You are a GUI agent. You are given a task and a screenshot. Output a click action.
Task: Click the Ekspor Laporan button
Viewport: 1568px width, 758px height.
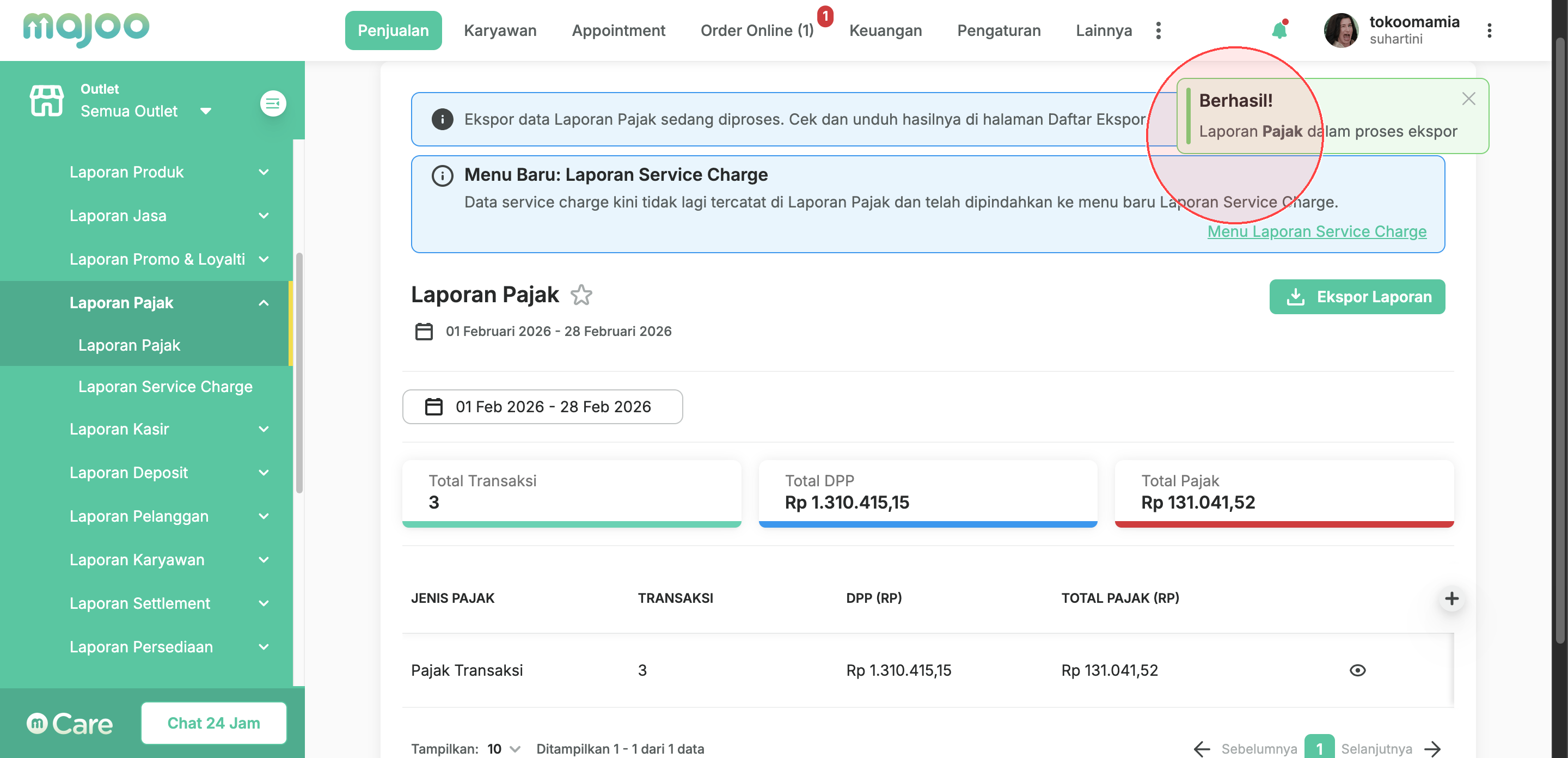coord(1357,297)
